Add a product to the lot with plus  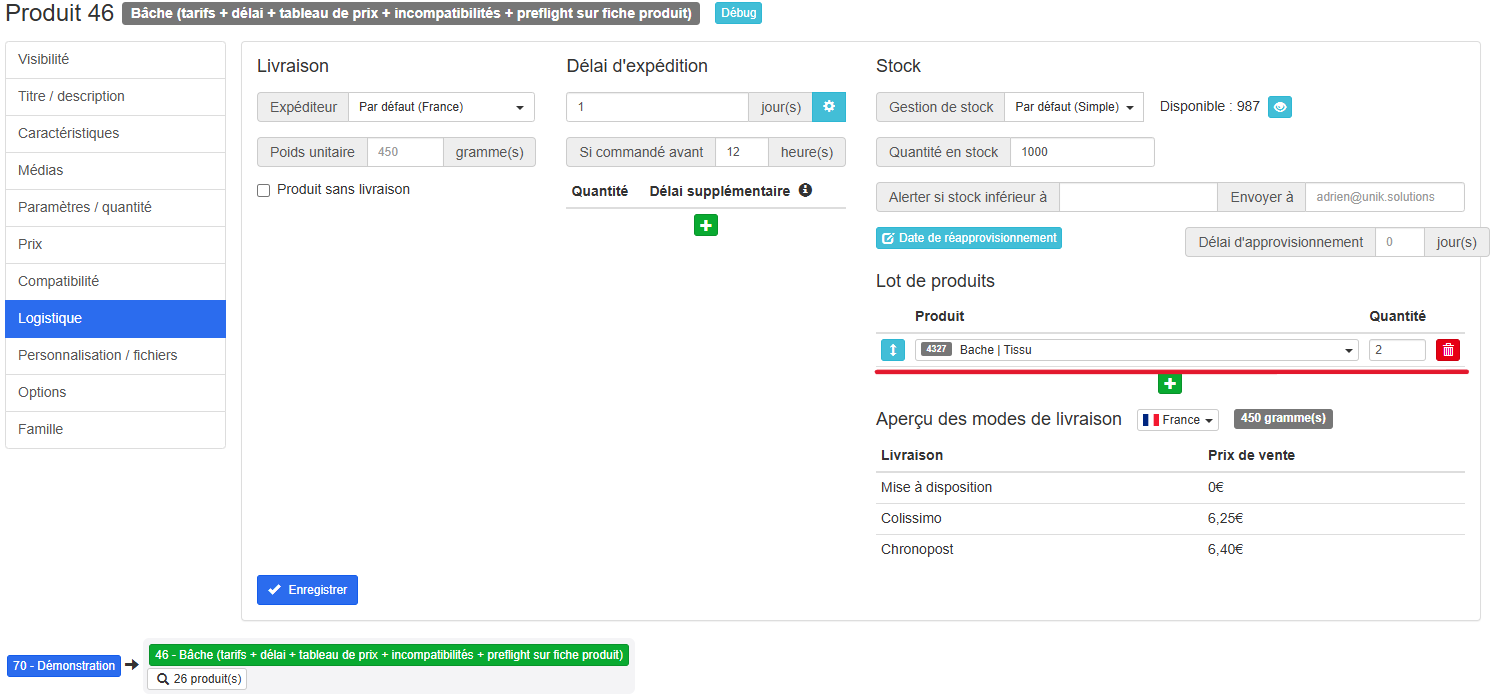(1170, 384)
